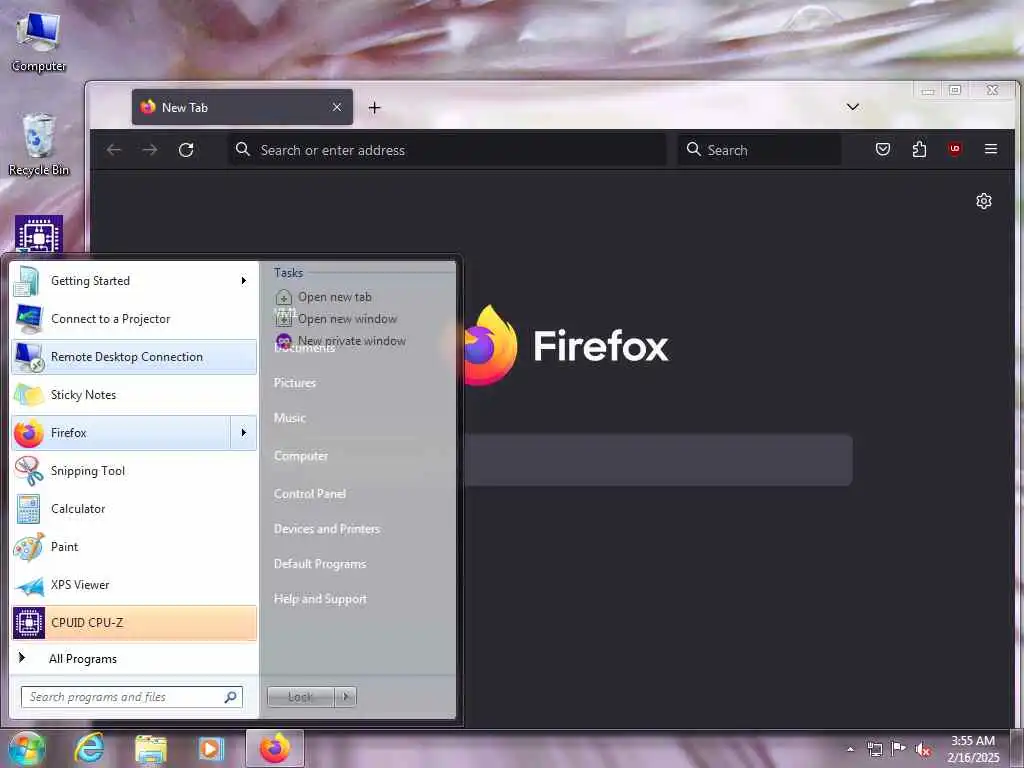Click the Windows Start orb
This screenshot has width=1024, height=768.
coord(26,749)
